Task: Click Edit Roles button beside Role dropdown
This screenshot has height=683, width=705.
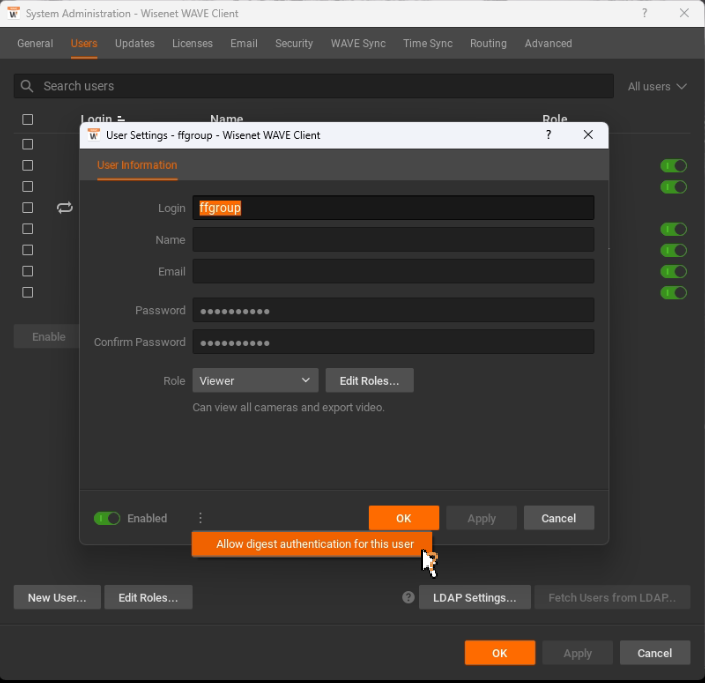Action: click(x=370, y=380)
